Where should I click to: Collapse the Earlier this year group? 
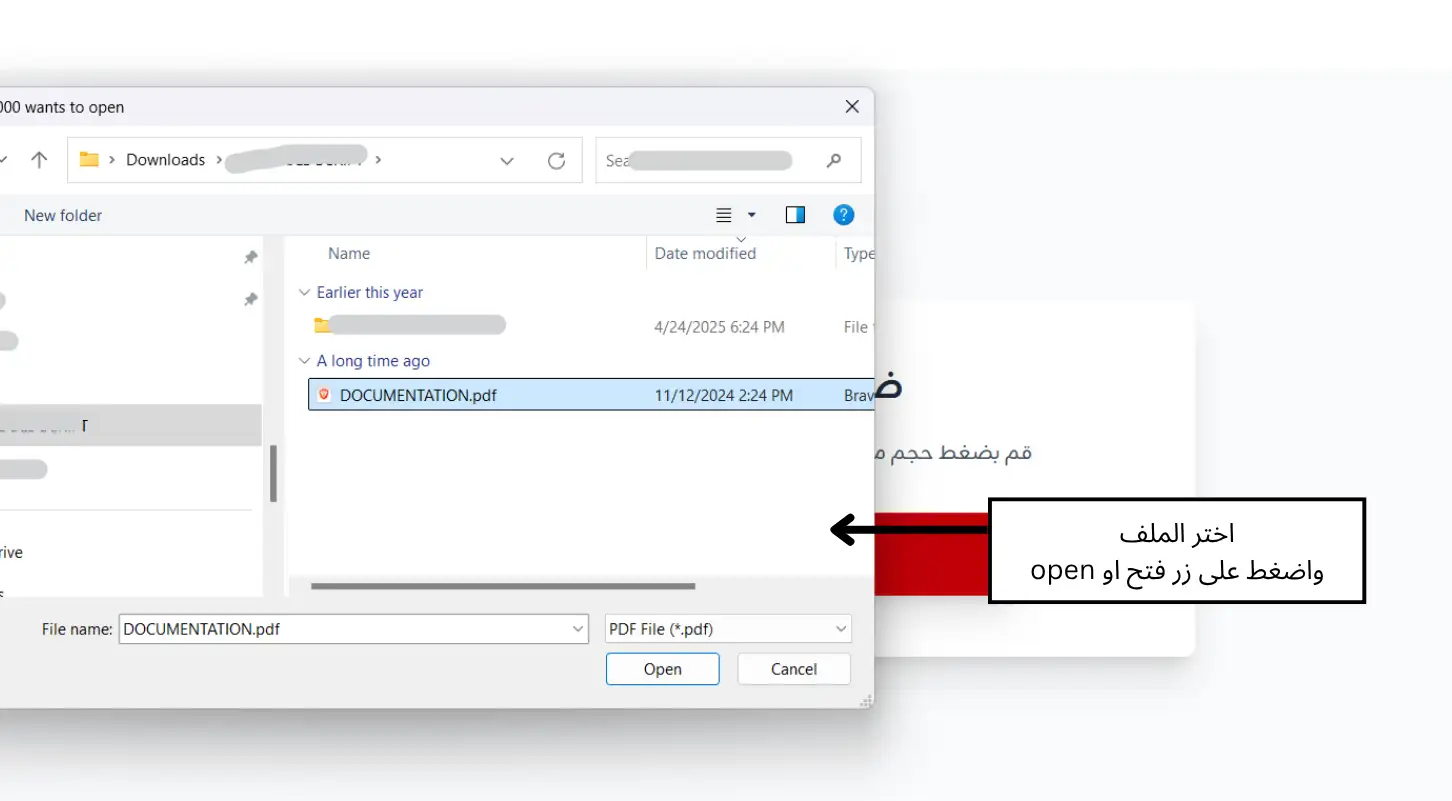(x=304, y=293)
